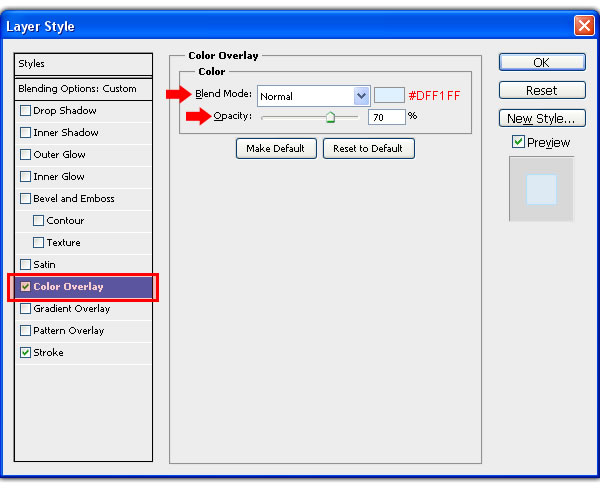
Task: Enable the Bevel and Emboss checkbox
Action: [25, 199]
